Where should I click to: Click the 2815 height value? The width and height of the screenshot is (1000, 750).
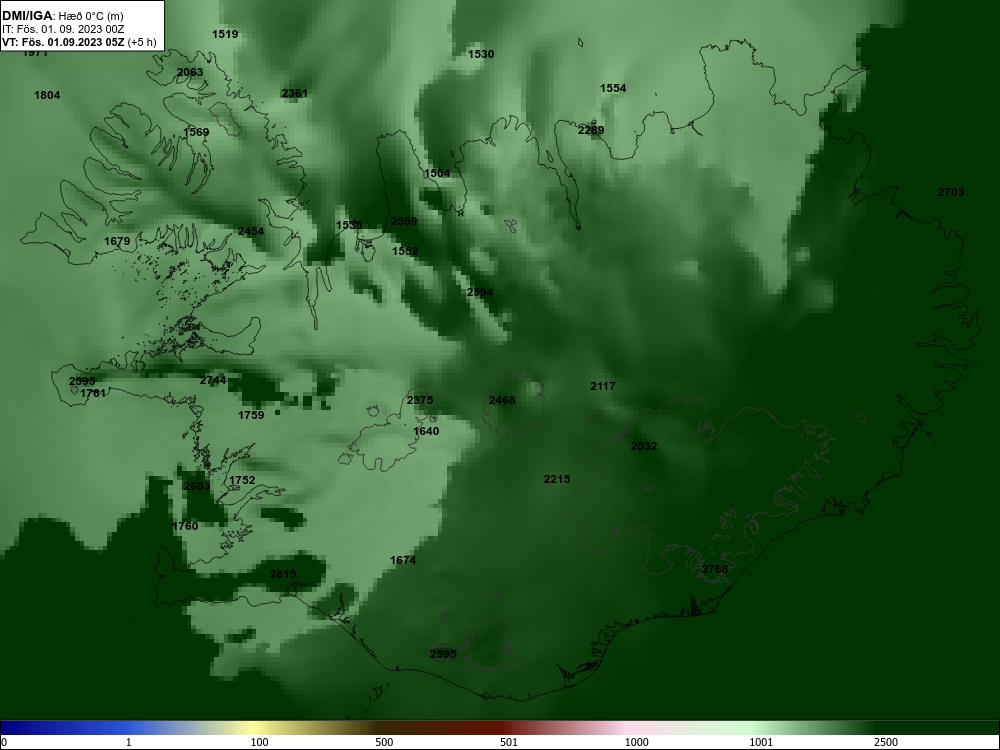pyautogui.click(x=283, y=574)
